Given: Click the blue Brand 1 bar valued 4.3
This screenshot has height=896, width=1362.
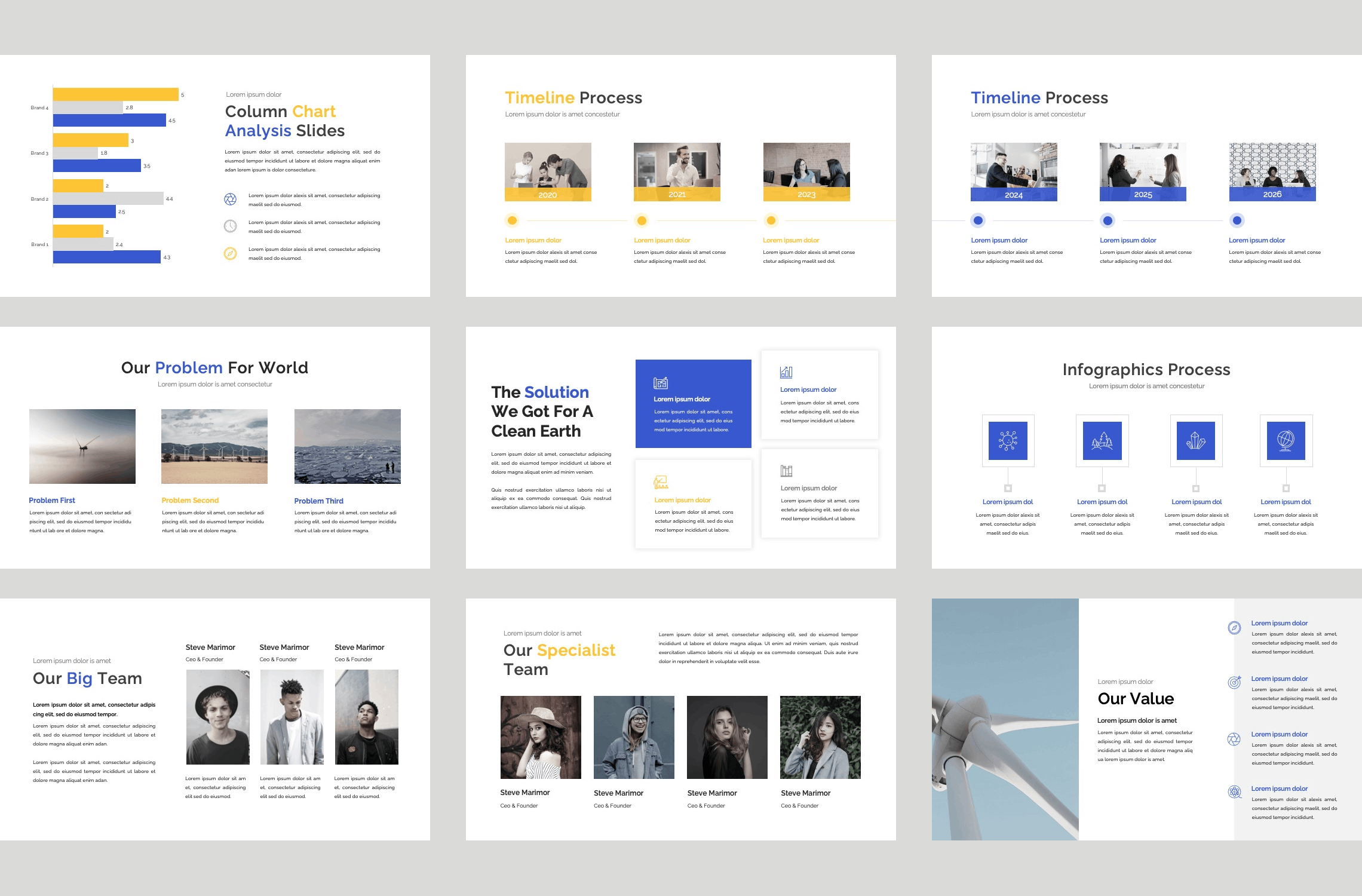Looking at the screenshot, I should pos(107,257).
